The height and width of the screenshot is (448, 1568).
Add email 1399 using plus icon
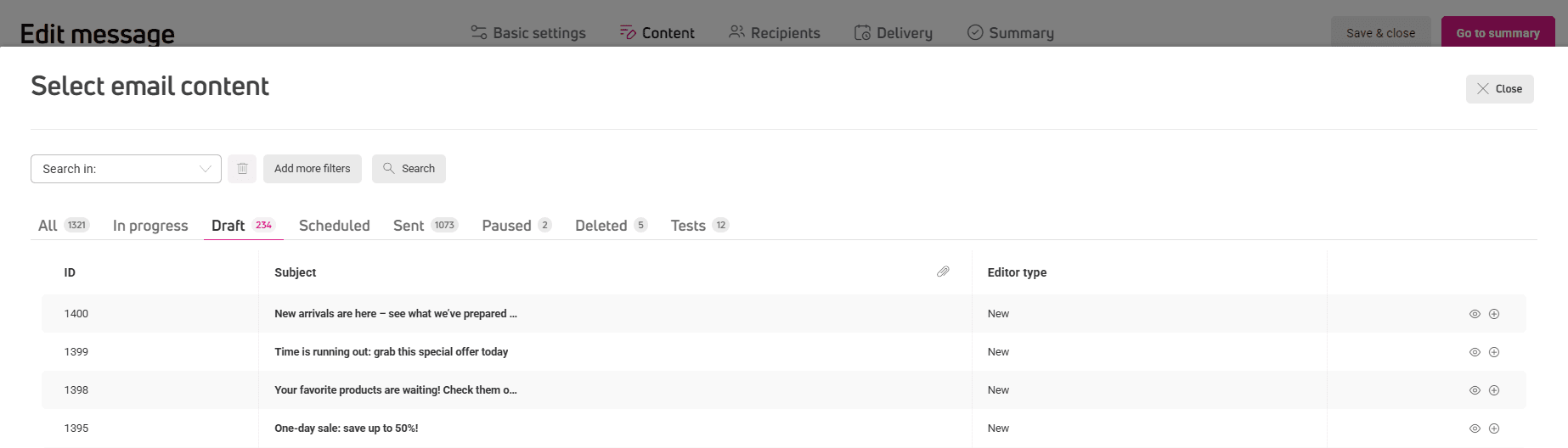pos(1494,352)
